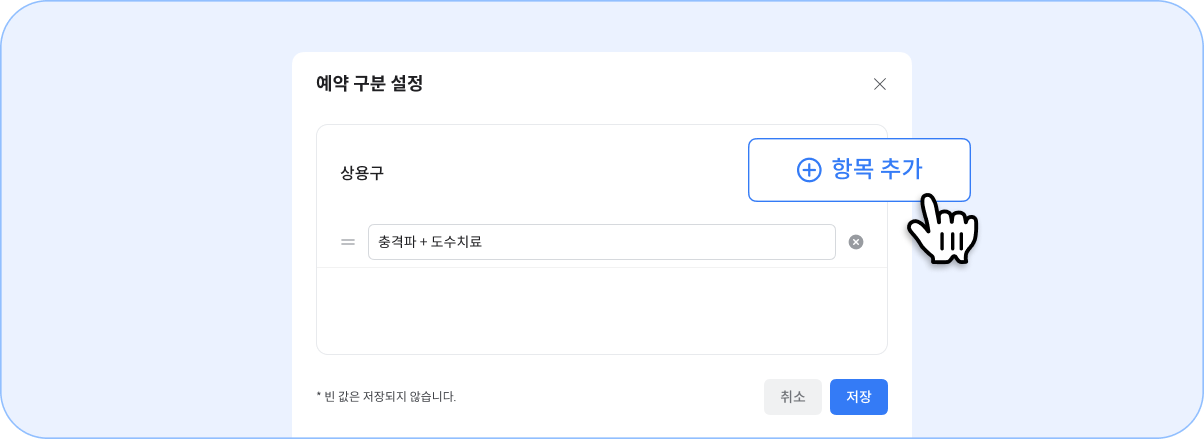The width and height of the screenshot is (1204, 439).
Task: Add a new 상용구 entry via 항목 추가
Action: pyautogui.click(x=859, y=170)
